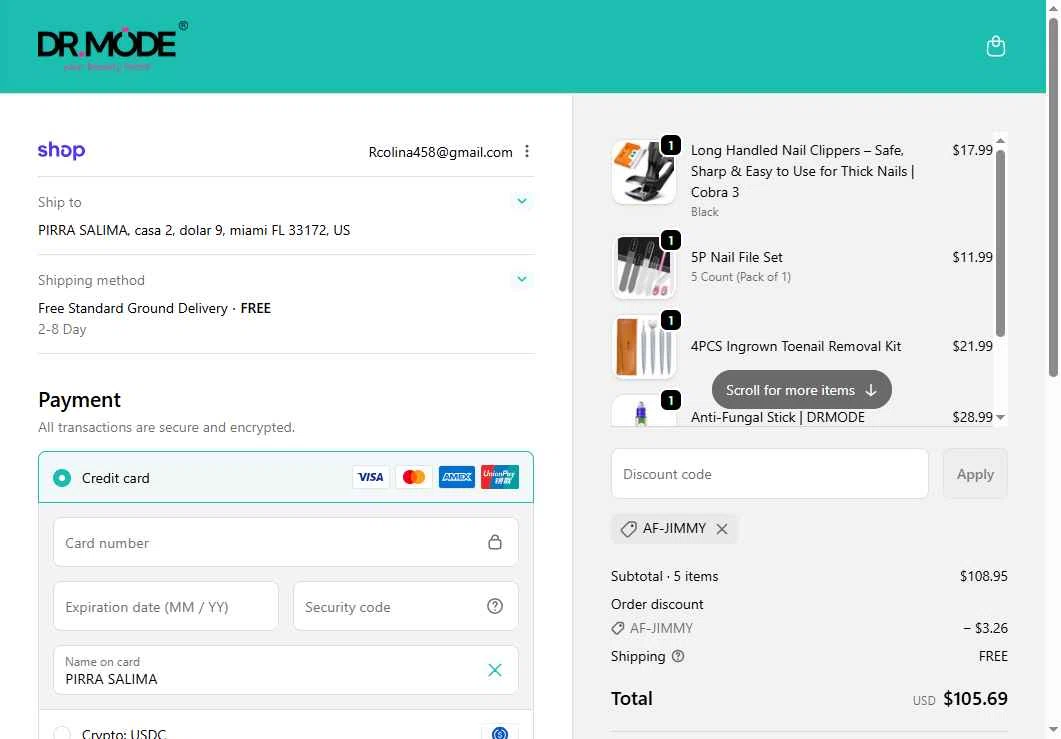The image size is (1061, 739).
Task: Expand the Shipping method chevron
Action: pos(522,279)
